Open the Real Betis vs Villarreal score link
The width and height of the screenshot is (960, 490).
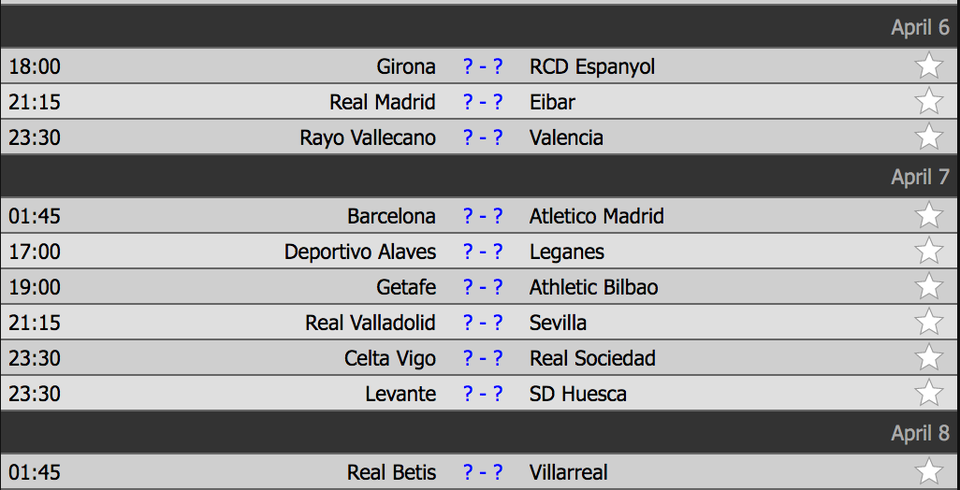[x=483, y=472]
